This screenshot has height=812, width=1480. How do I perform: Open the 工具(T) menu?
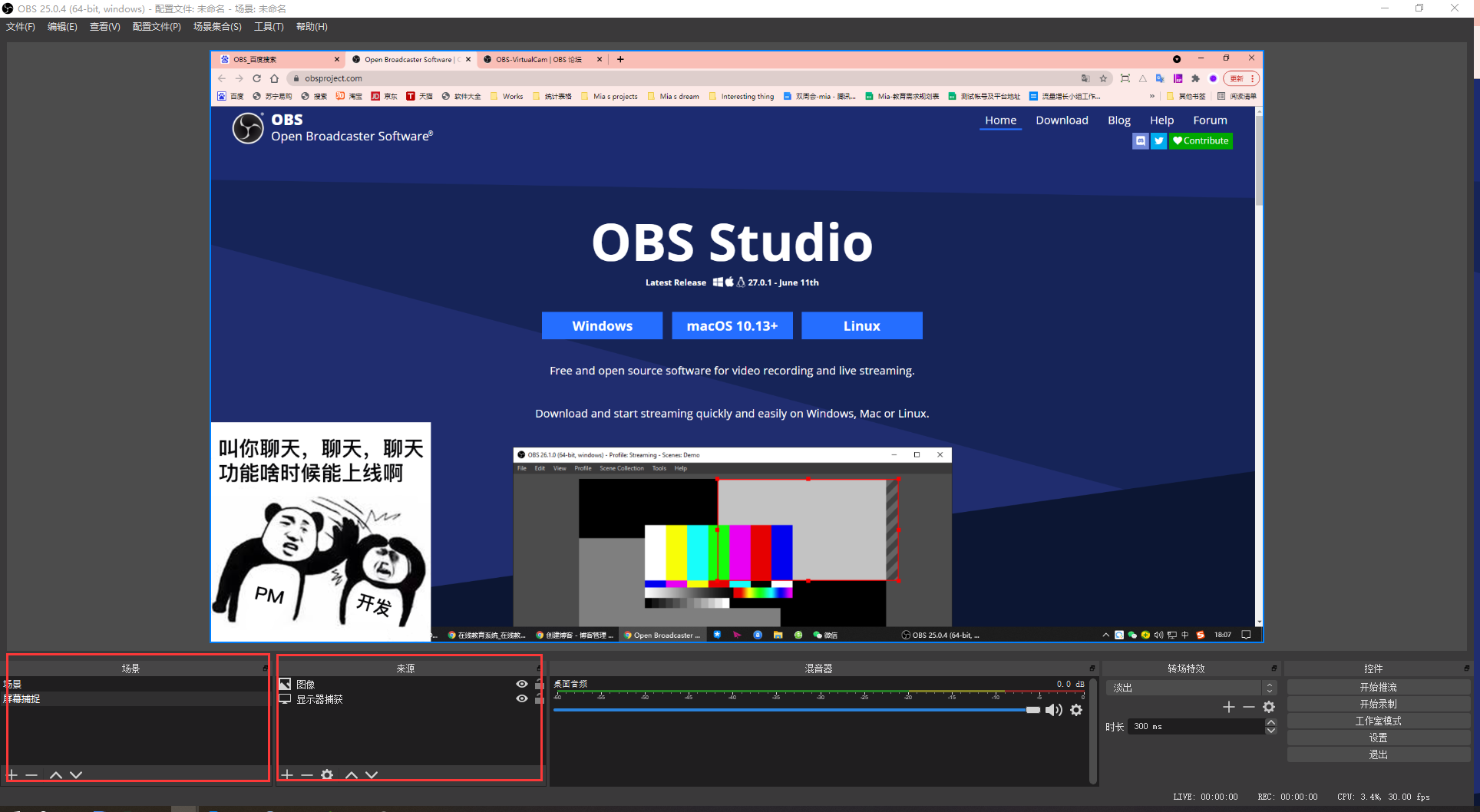(269, 27)
